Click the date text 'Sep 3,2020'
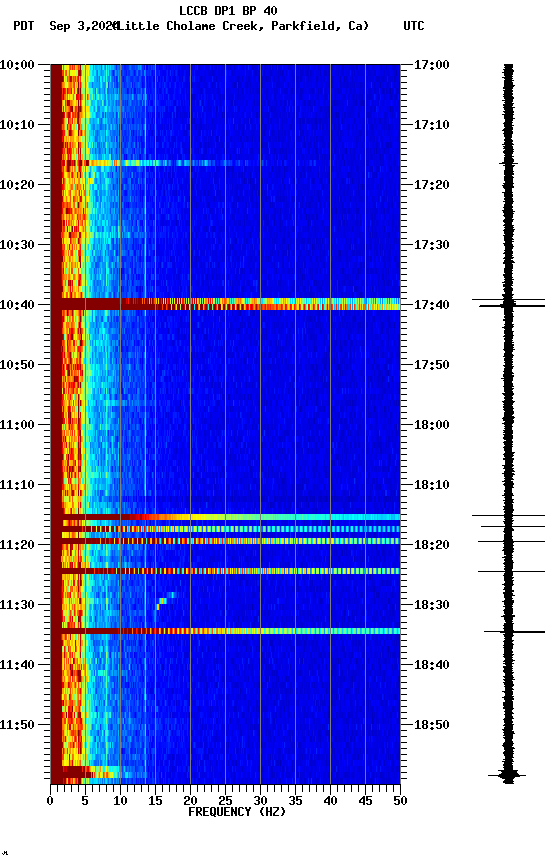 (x=84, y=26)
